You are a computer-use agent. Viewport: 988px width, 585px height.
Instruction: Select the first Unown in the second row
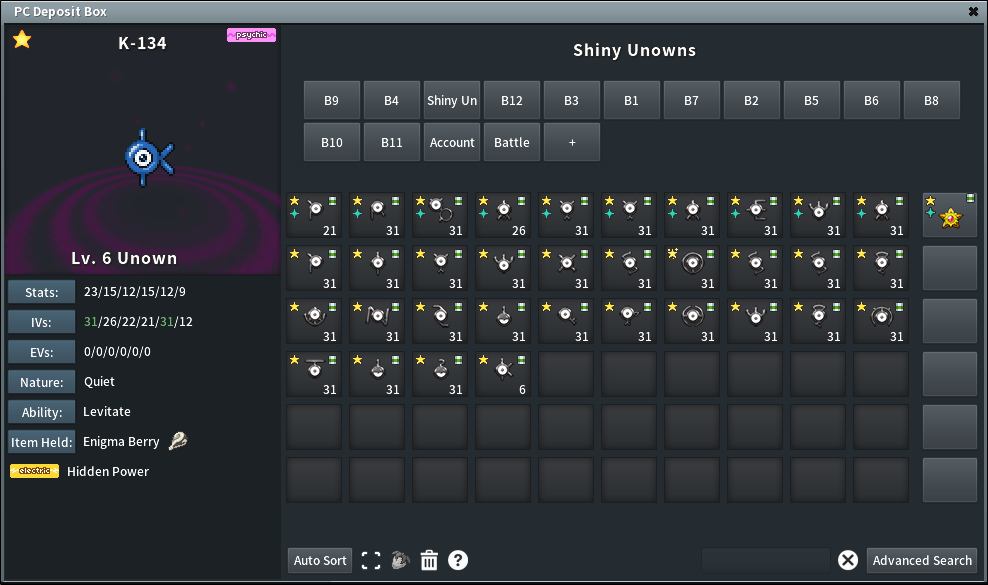pos(314,268)
